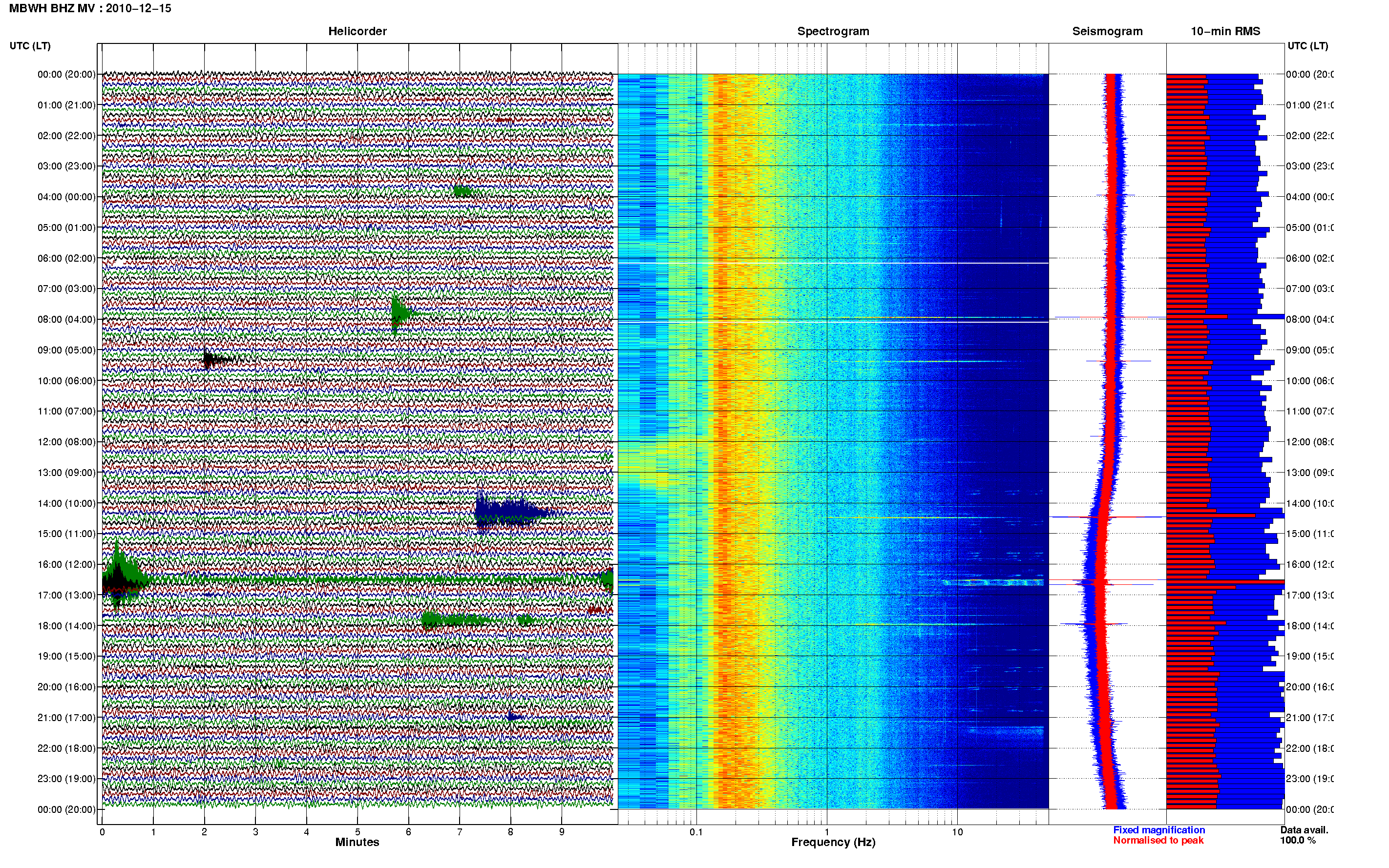
Task: Select the left '08:00 (04:00)' time label
Action: (66, 319)
